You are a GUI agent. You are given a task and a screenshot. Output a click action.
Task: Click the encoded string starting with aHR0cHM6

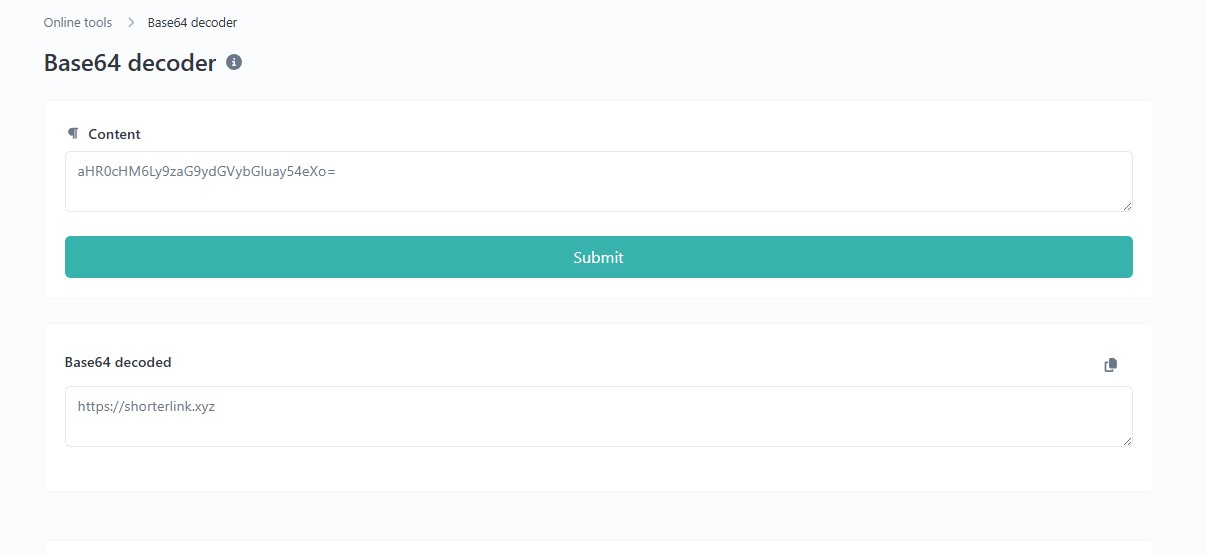tap(206, 171)
